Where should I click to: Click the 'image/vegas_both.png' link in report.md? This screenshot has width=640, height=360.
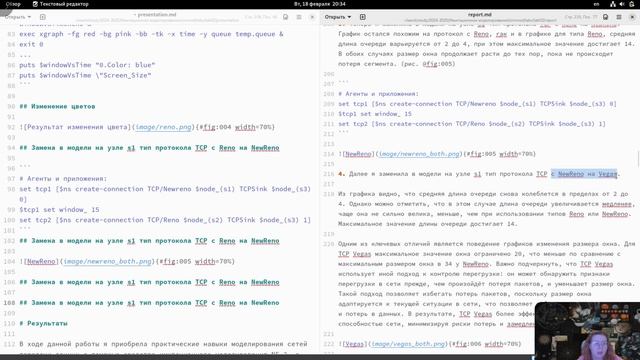(x=407, y=344)
